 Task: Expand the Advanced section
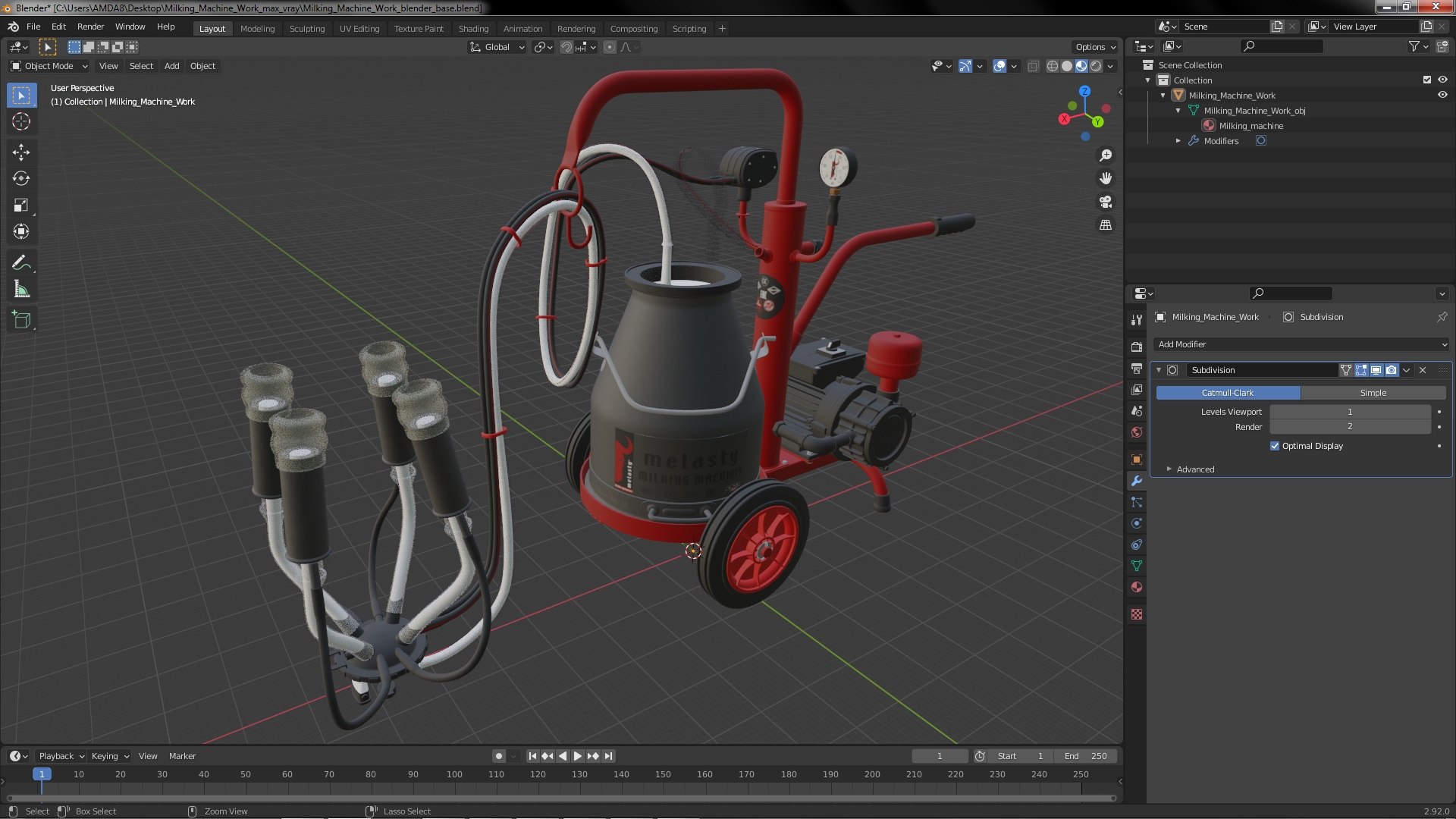[1195, 469]
